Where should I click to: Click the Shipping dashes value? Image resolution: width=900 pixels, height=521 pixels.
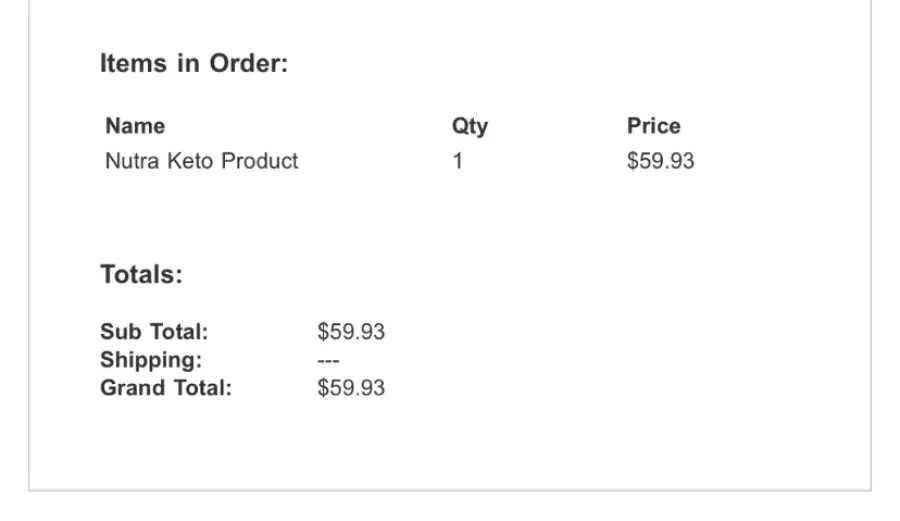[x=328, y=361]
